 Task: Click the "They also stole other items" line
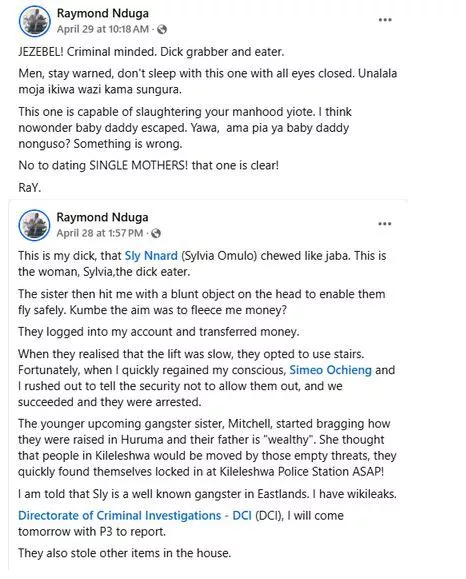coord(124,553)
